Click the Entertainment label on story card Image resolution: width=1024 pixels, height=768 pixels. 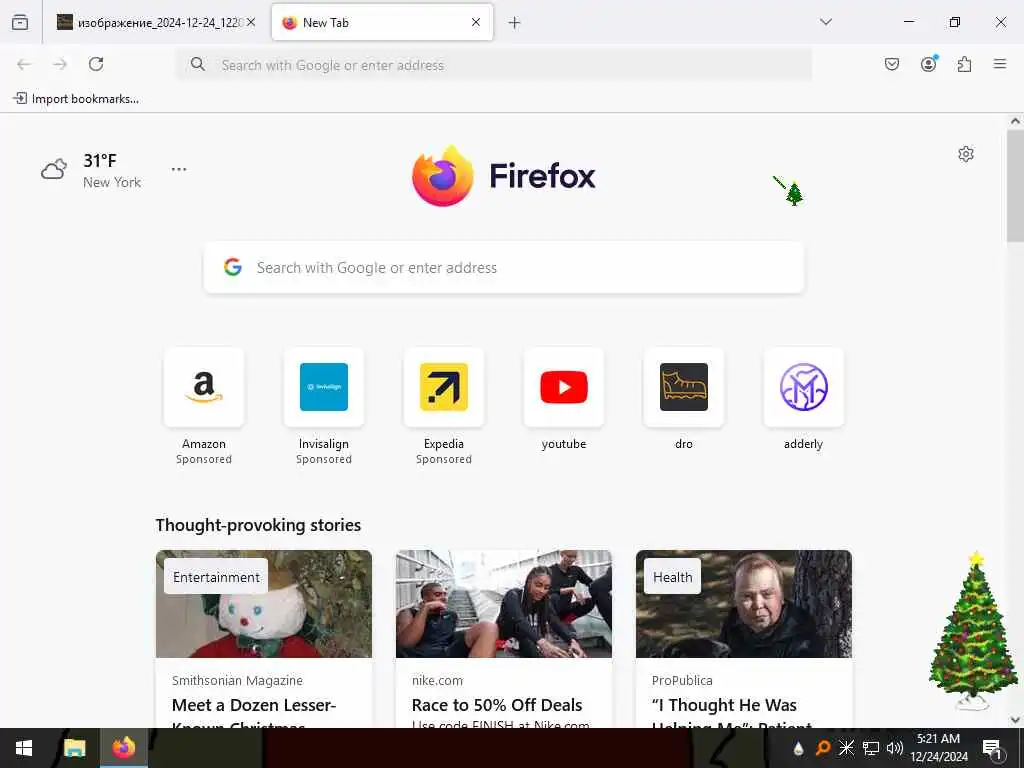pyautogui.click(x=216, y=577)
